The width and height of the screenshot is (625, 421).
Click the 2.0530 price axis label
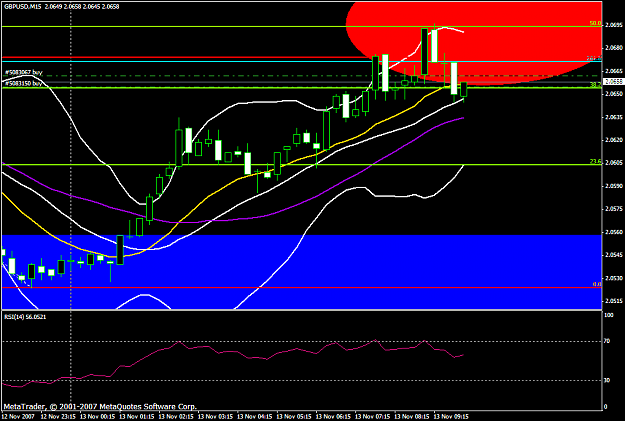[x=613, y=278]
